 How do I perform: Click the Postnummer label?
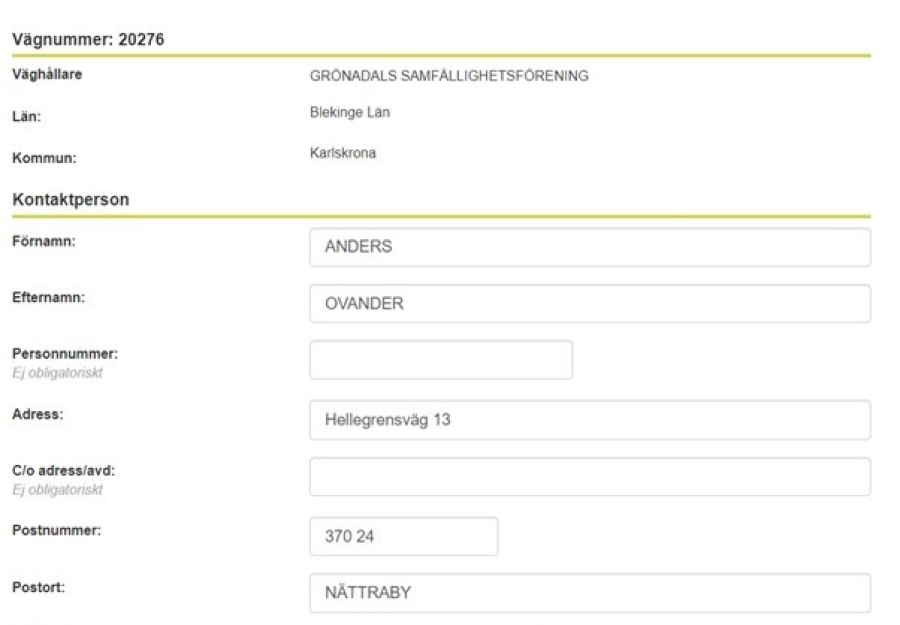pos(56,530)
